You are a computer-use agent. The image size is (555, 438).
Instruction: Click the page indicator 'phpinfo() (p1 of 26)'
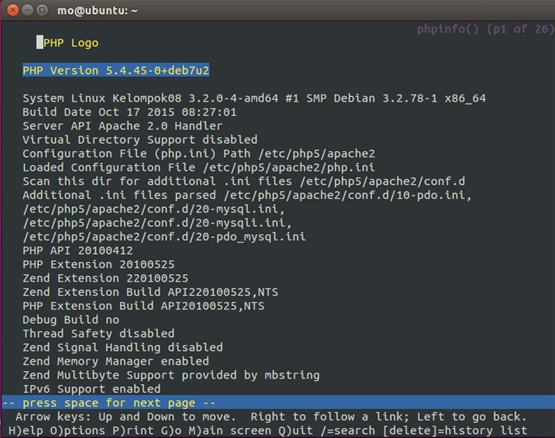[485, 29]
